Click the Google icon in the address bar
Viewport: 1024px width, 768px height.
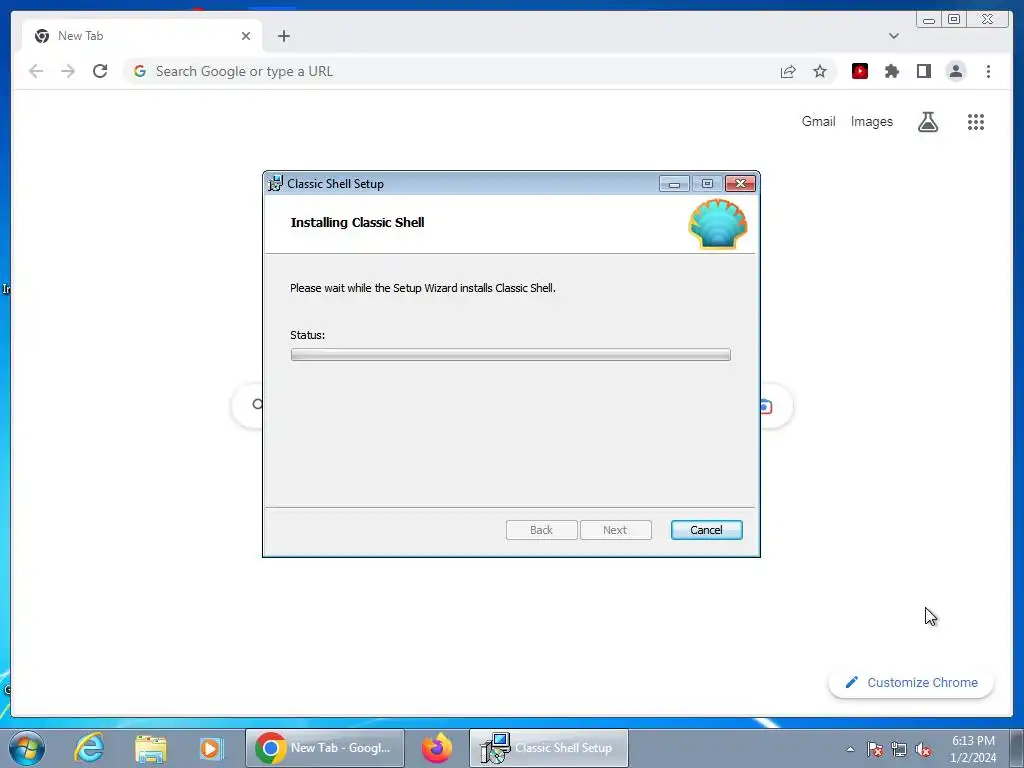140,71
